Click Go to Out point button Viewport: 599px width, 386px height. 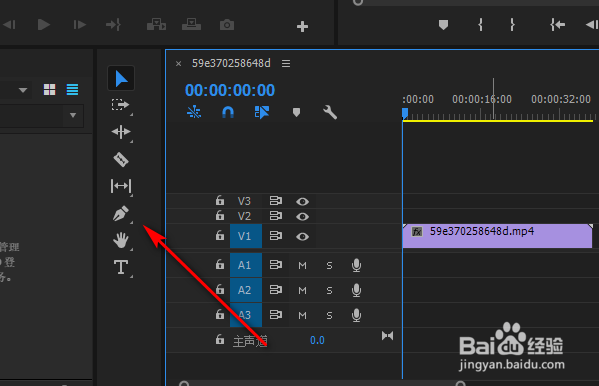tap(113, 25)
